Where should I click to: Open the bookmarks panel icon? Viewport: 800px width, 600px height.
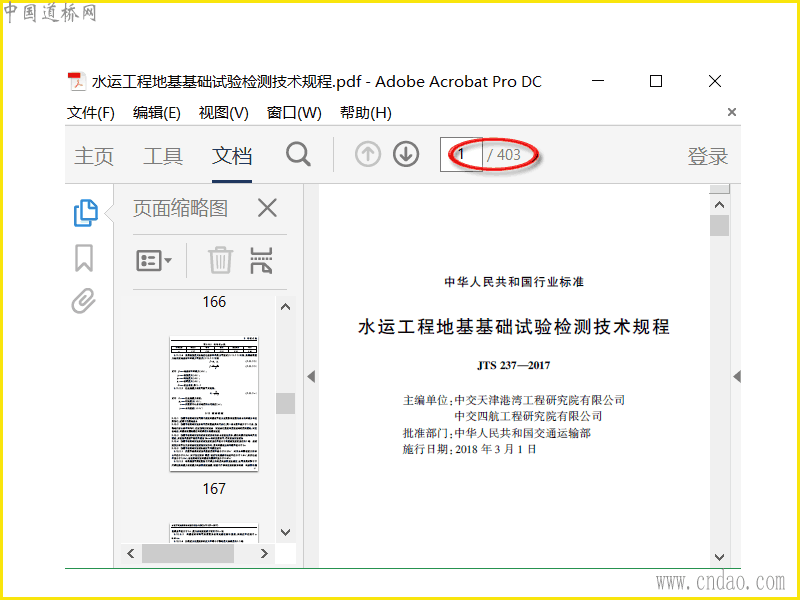tap(84, 258)
